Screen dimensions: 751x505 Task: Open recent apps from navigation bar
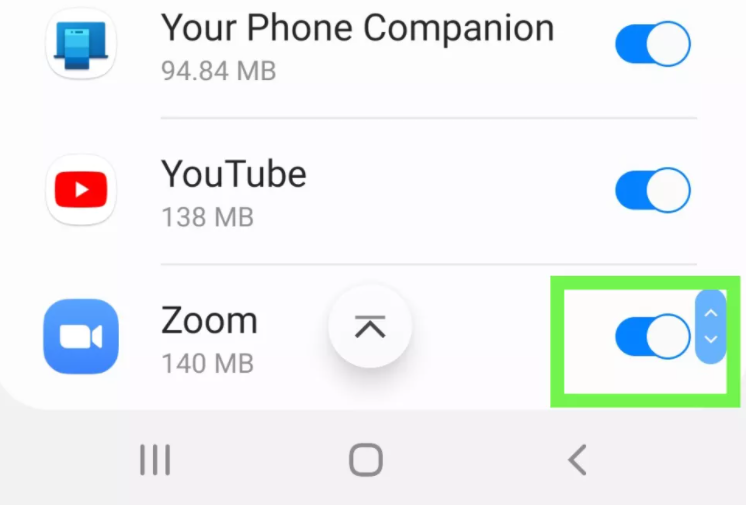click(155, 460)
